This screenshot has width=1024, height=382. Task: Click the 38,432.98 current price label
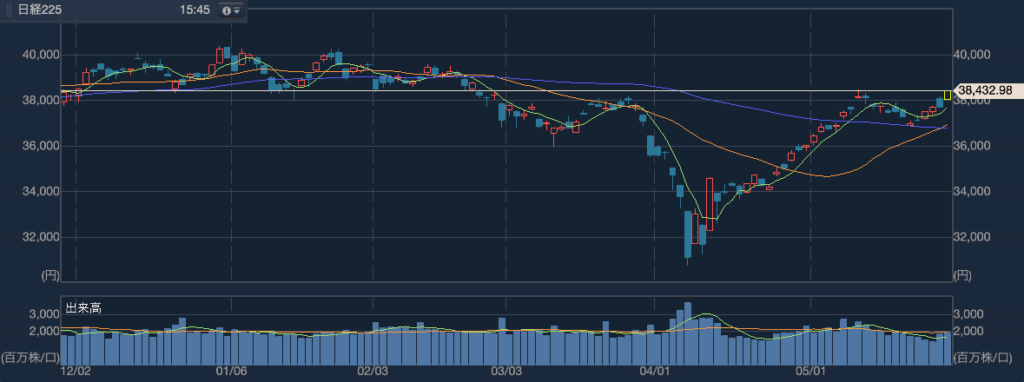click(x=987, y=91)
